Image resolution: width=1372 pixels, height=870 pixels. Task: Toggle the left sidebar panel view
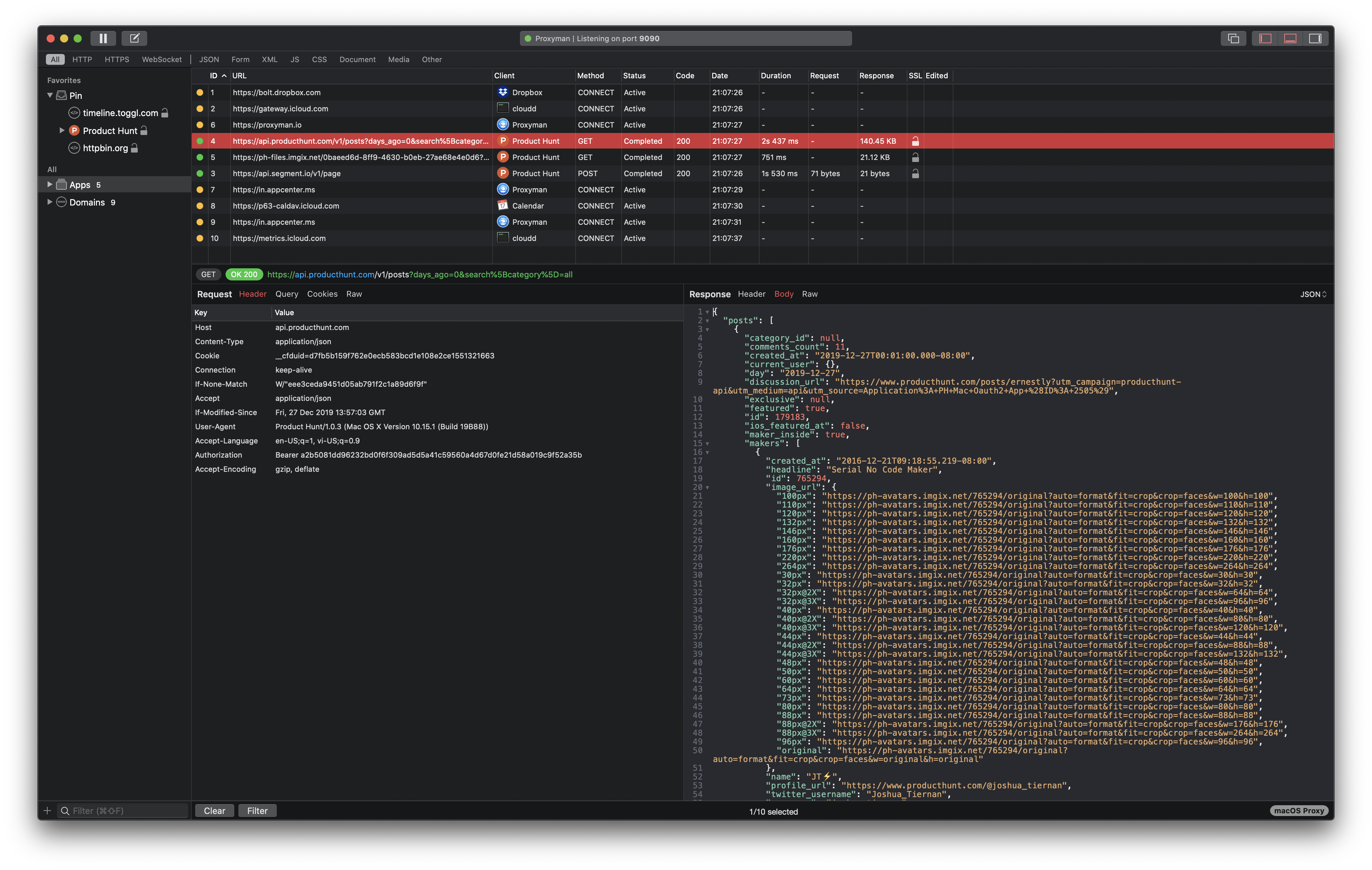point(1265,38)
